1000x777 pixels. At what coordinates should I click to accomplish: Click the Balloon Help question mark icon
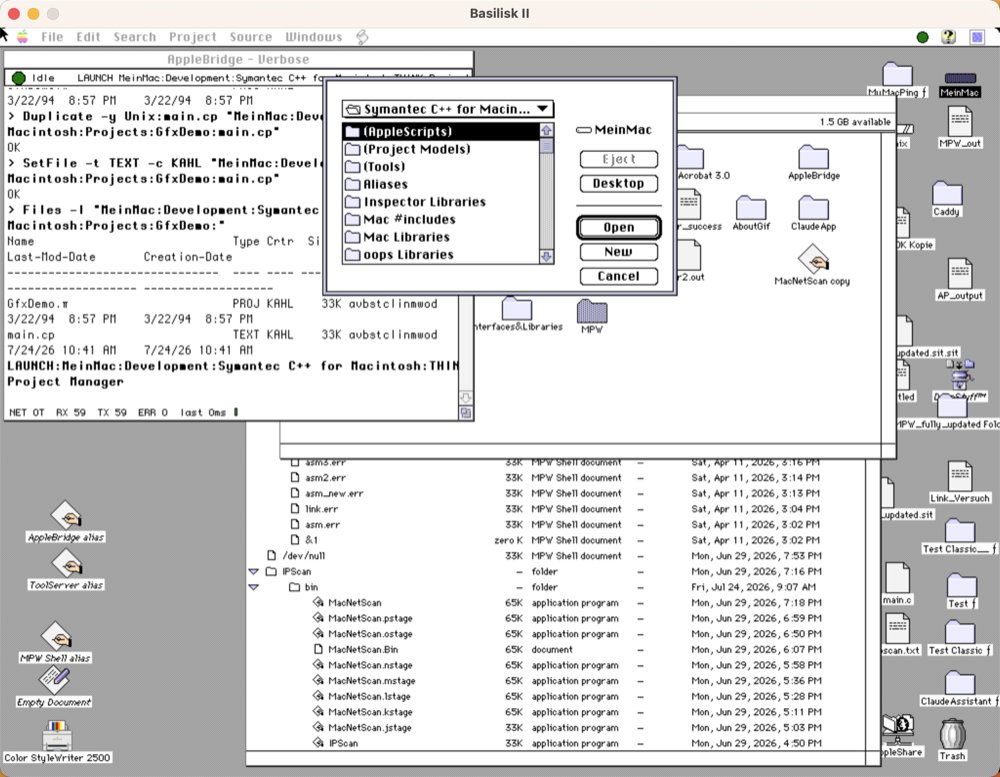coord(948,37)
